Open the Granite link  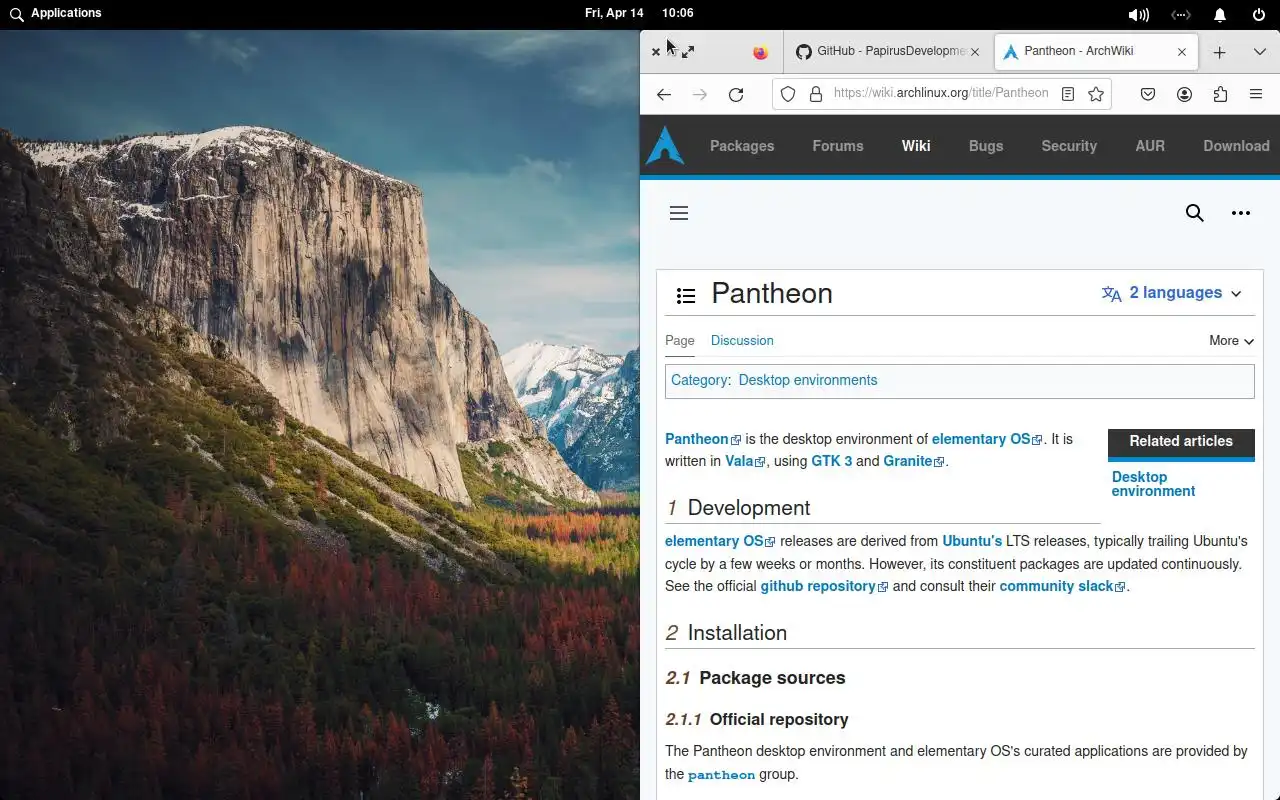click(x=914, y=461)
